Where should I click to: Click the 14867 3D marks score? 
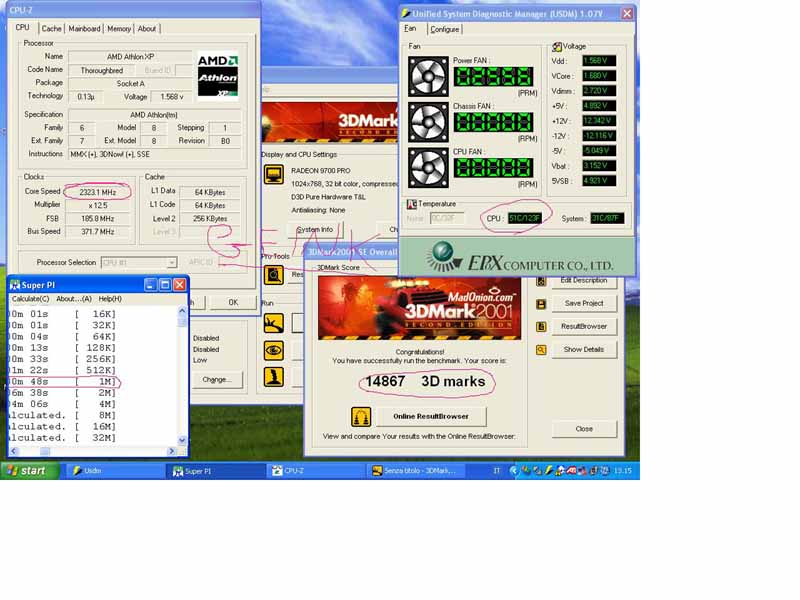click(425, 382)
